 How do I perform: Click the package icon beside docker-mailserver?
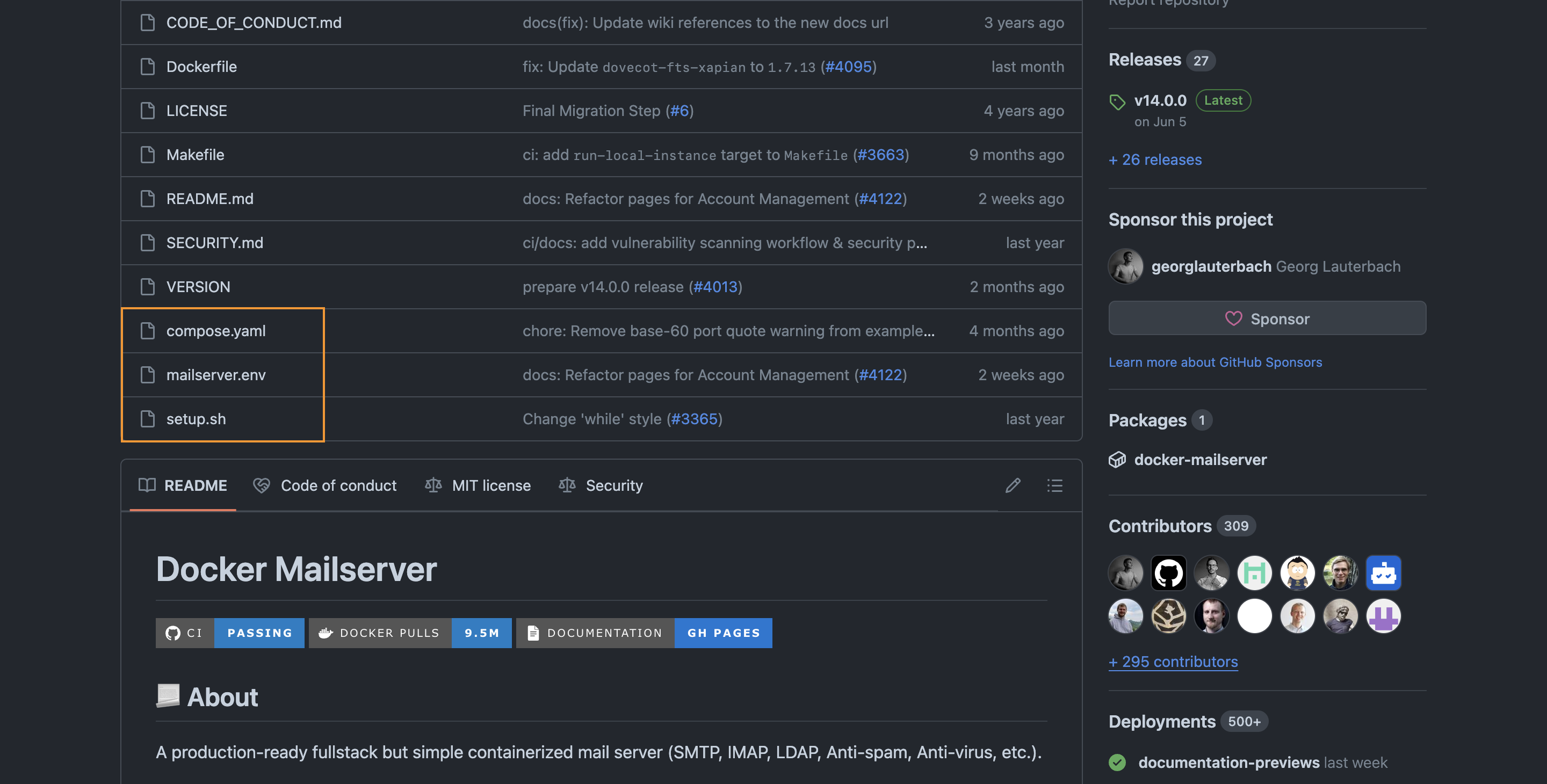pyautogui.click(x=1118, y=459)
